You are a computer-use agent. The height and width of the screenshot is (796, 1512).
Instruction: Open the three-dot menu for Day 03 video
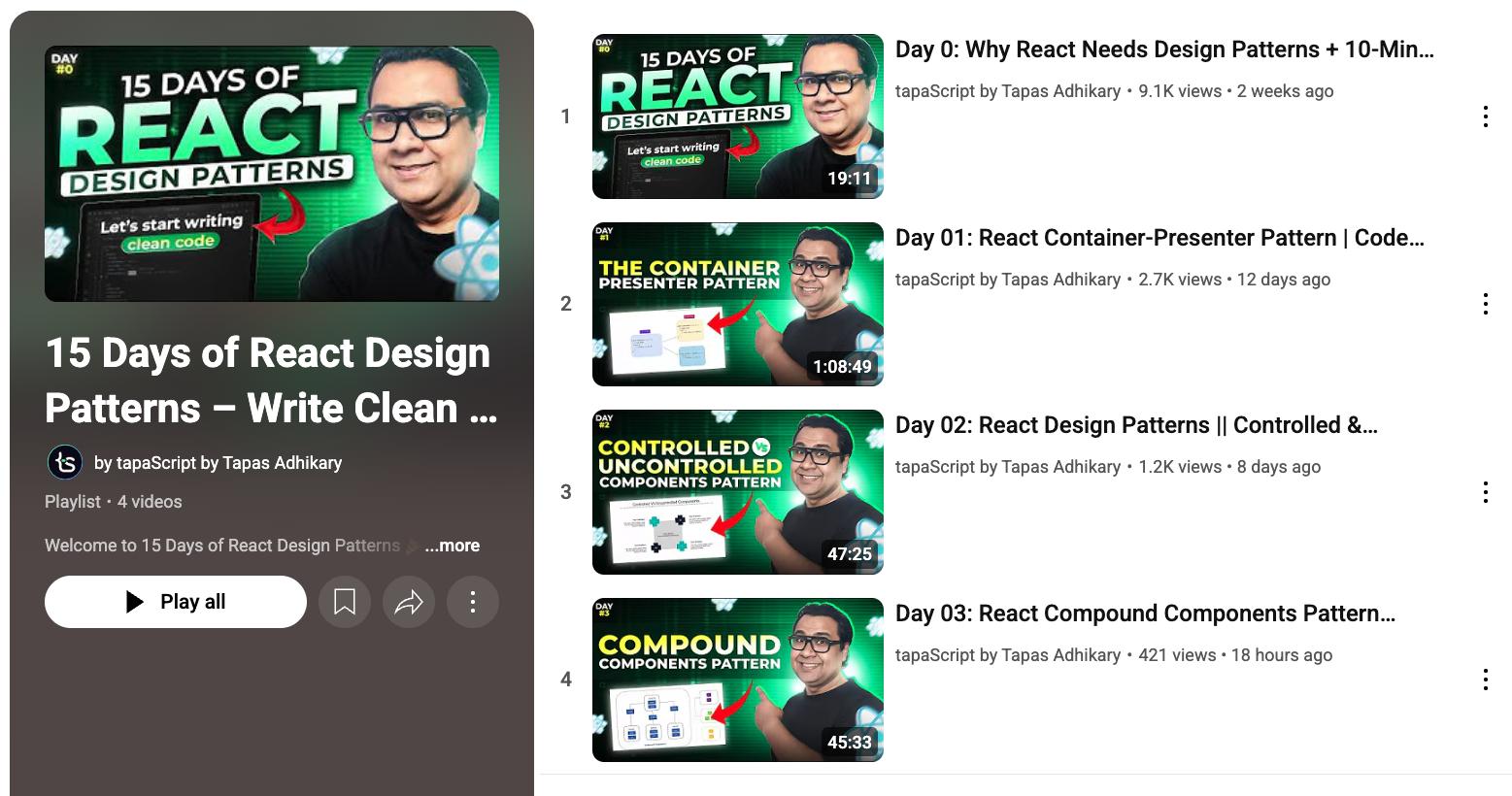tap(1486, 679)
